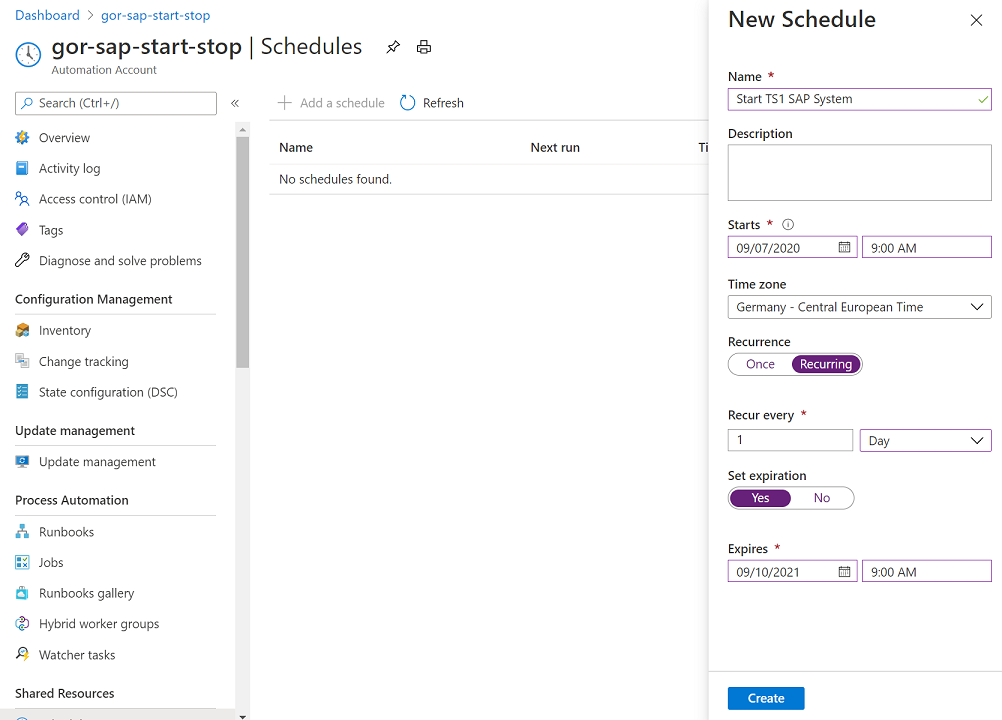Expand the Time zone dropdown
This screenshot has height=720, width=1002.
pos(859,307)
